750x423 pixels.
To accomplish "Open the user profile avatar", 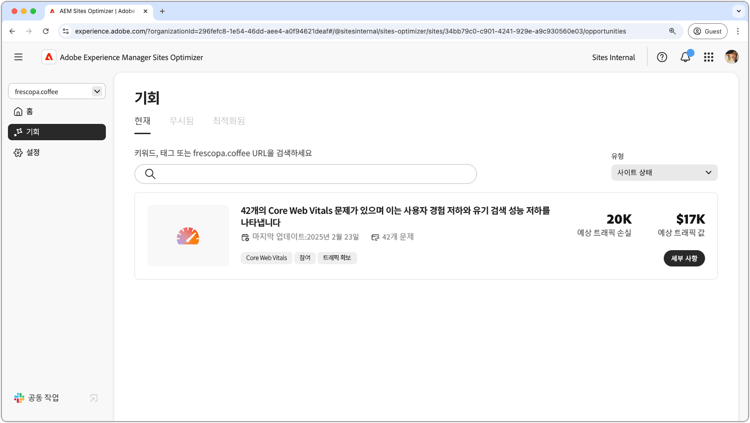I will point(731,57).
